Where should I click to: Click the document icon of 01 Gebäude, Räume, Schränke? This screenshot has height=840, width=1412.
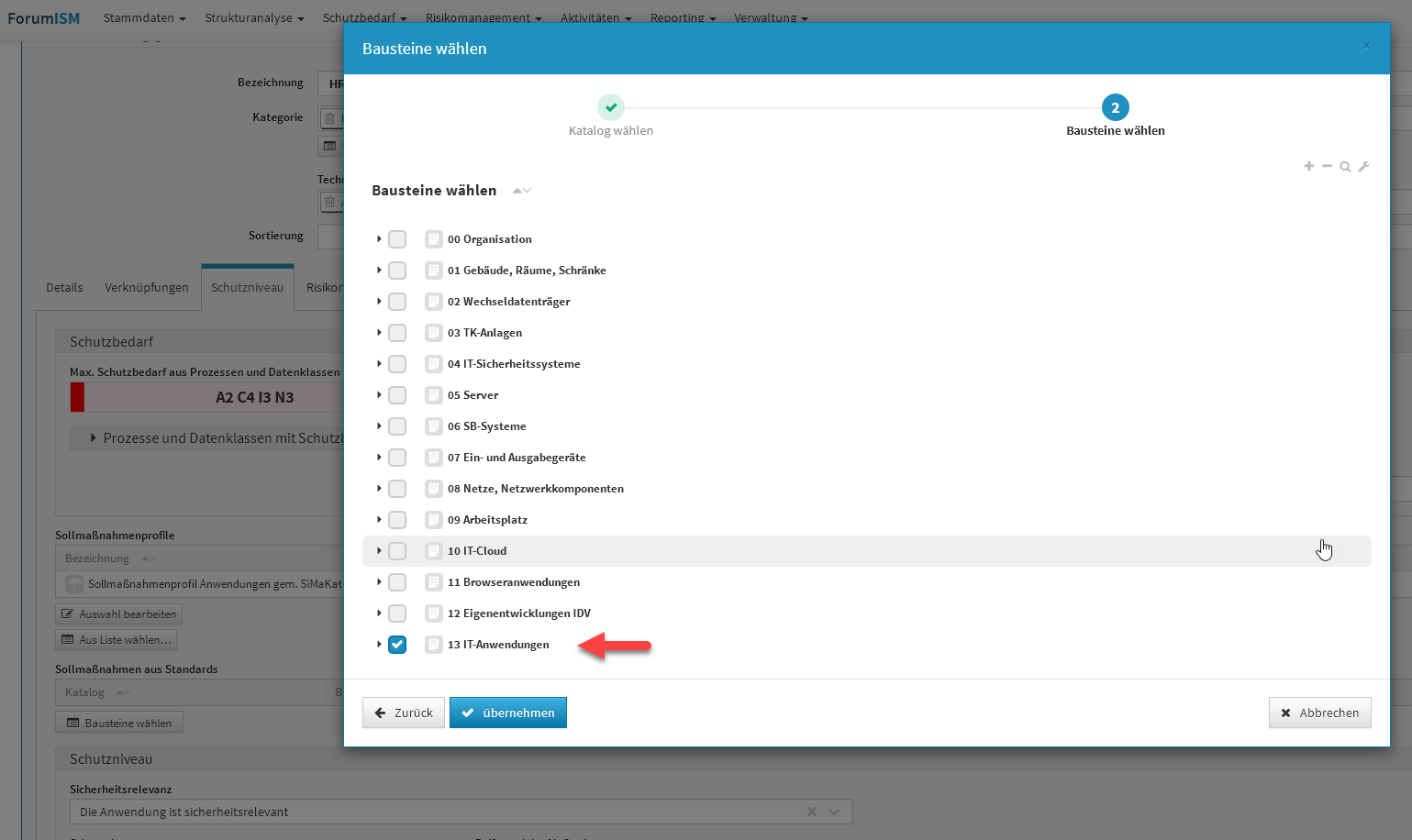[x=434, y=271]
